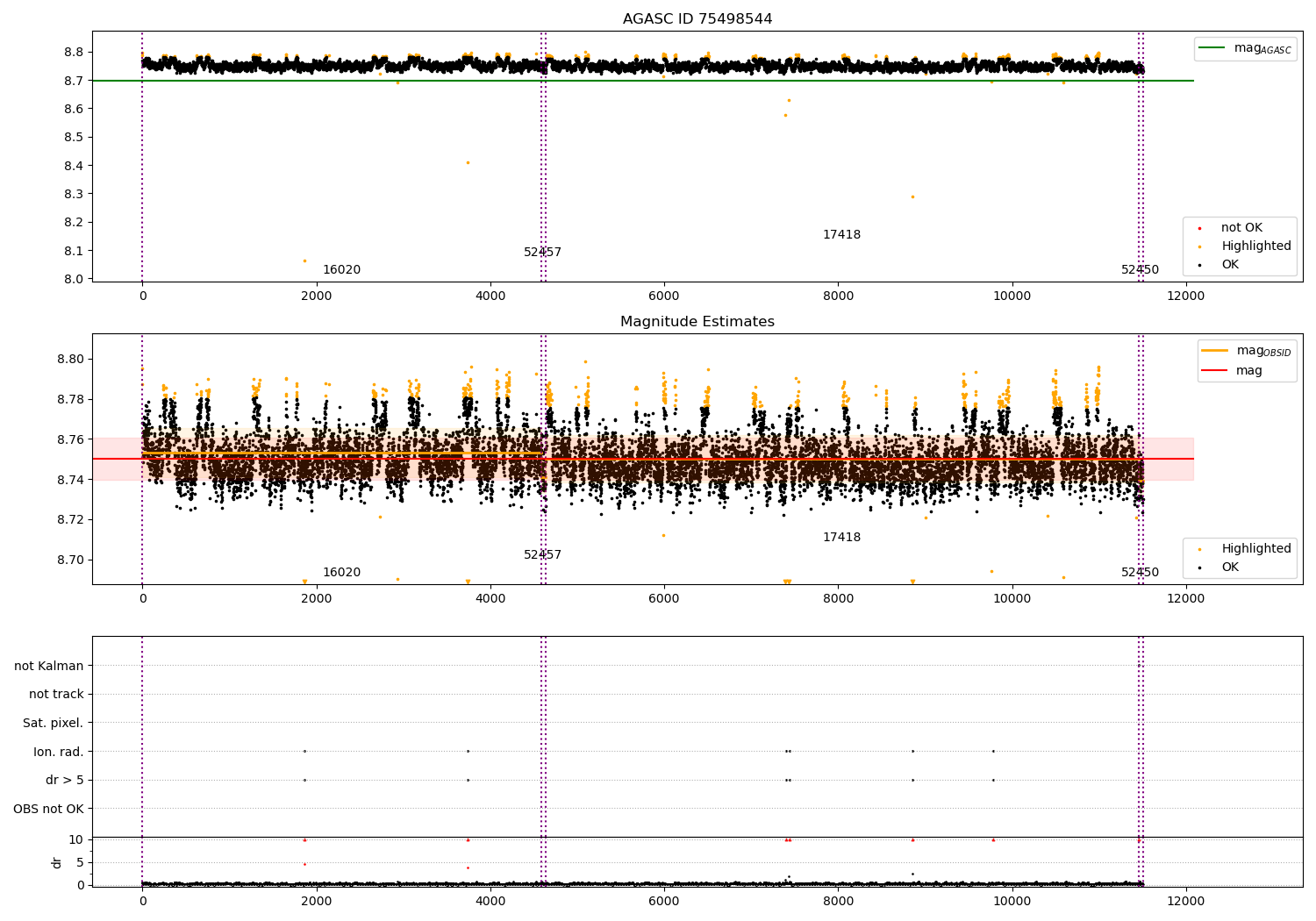Click the 'not Kalman' row label

(x=49, y=666)
